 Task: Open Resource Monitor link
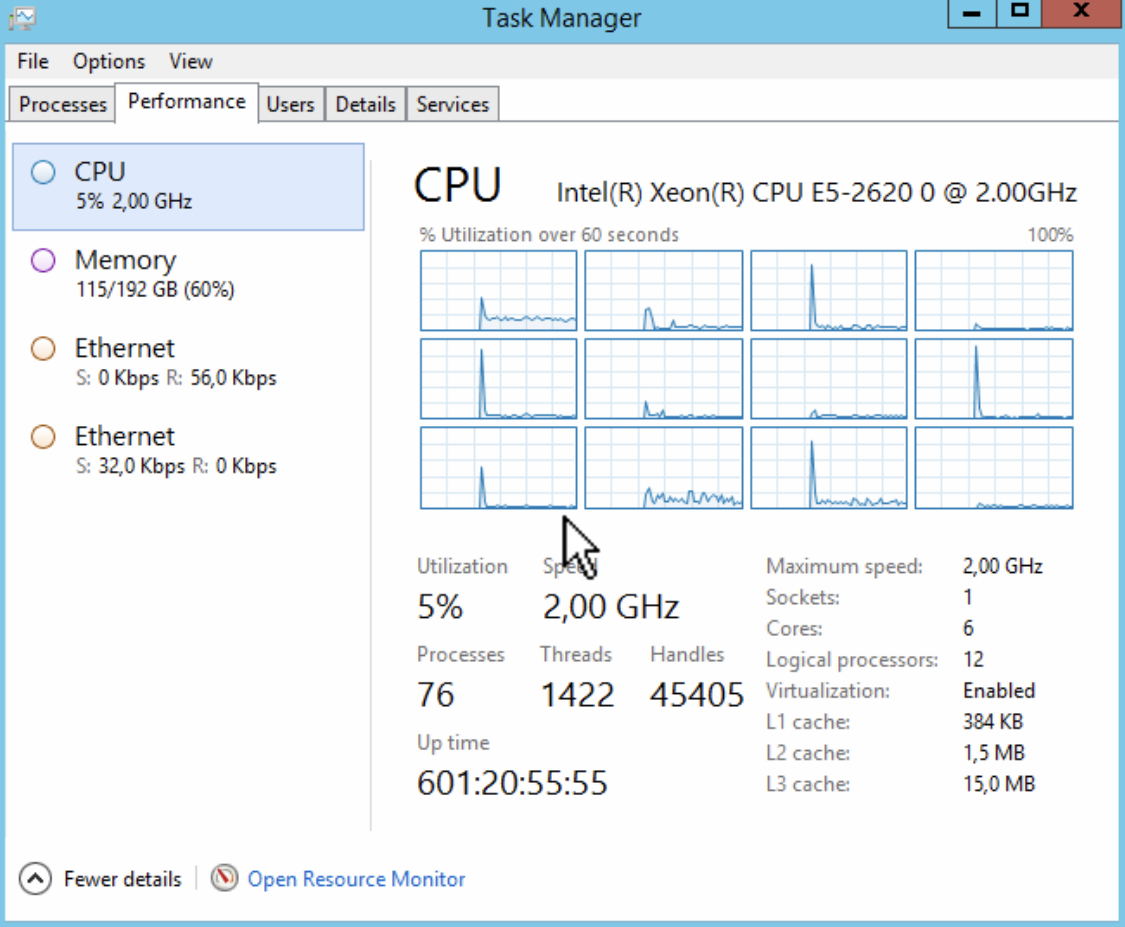[x=356, y=879]
